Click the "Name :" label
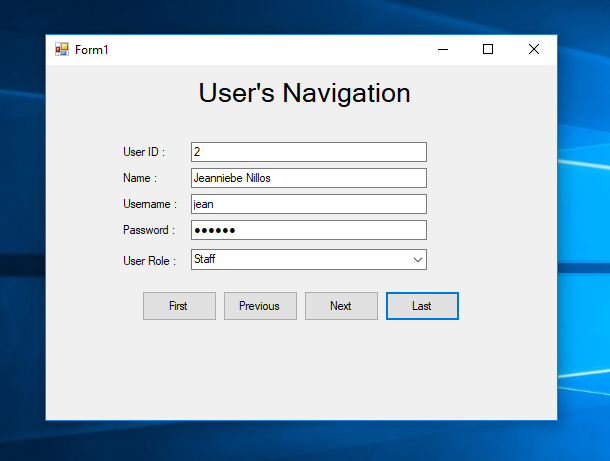The width and height of the screenshot is (610, 461). click(140, 178)
